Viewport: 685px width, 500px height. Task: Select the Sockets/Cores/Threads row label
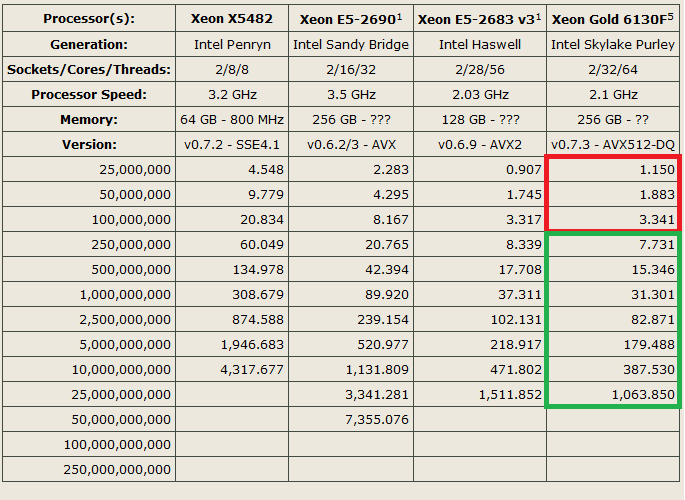point(91,69)
